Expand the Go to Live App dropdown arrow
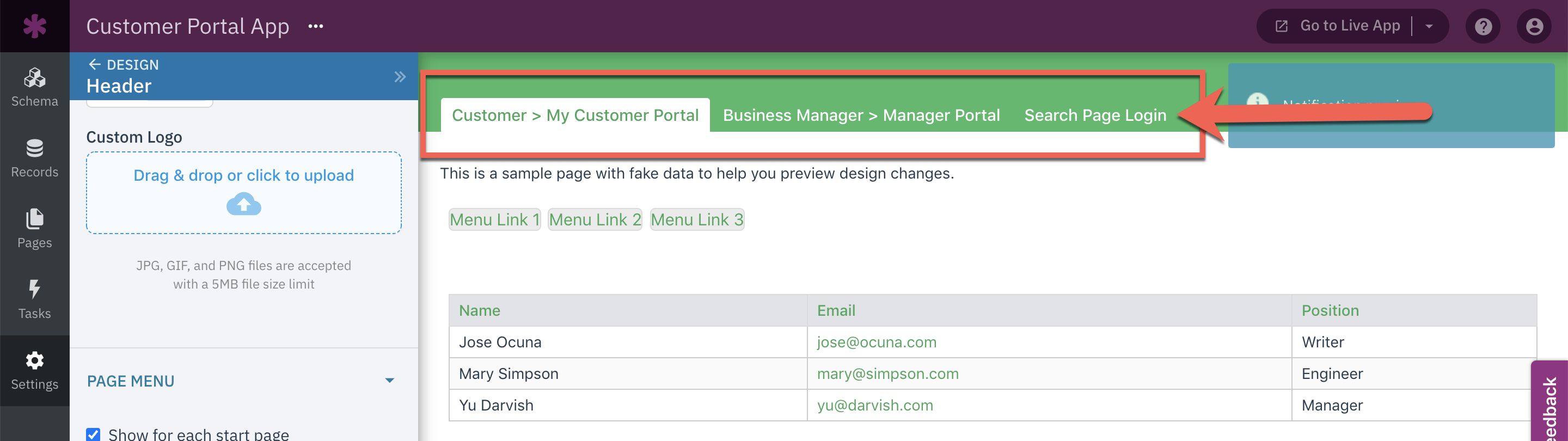 [x=1429, y=26]
